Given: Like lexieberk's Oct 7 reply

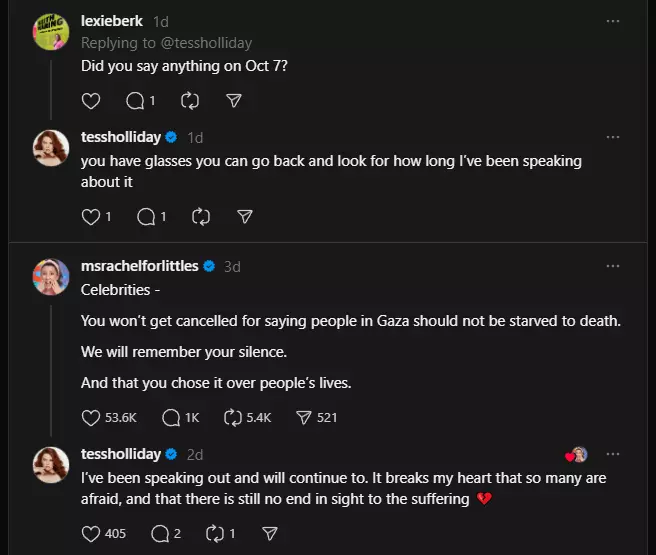Looking at the screenshot, I should (91, 101).
